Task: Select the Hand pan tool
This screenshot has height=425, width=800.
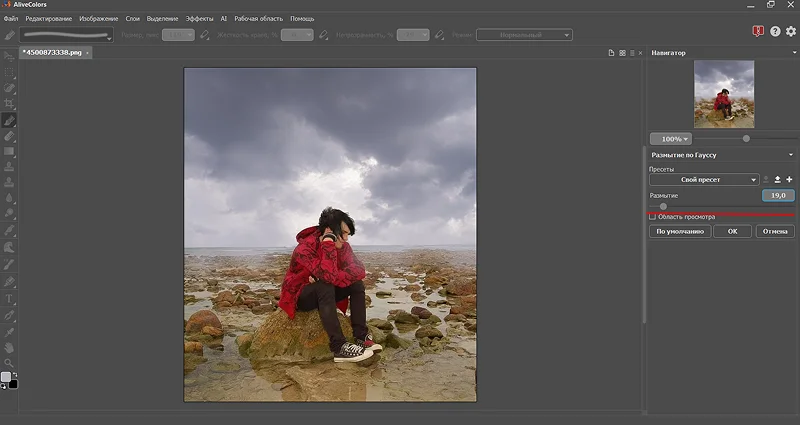Action: (x=9, y=348)
